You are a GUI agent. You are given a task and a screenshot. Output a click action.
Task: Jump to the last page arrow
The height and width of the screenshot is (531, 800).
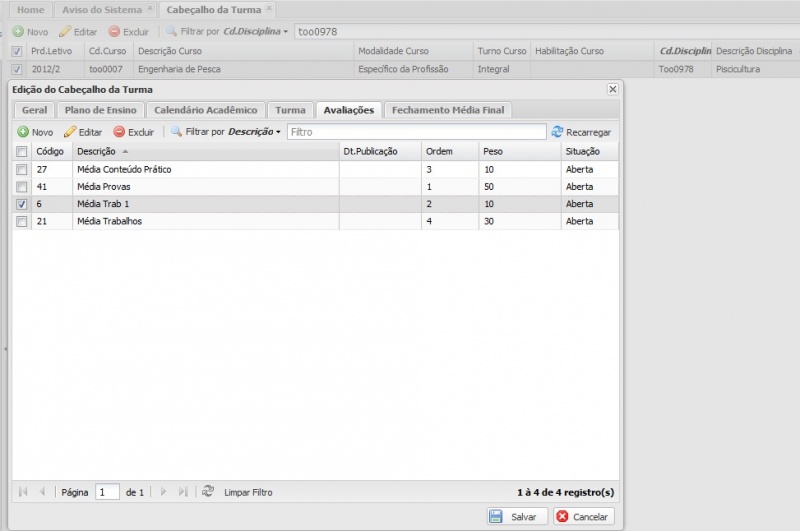[182, 492]
